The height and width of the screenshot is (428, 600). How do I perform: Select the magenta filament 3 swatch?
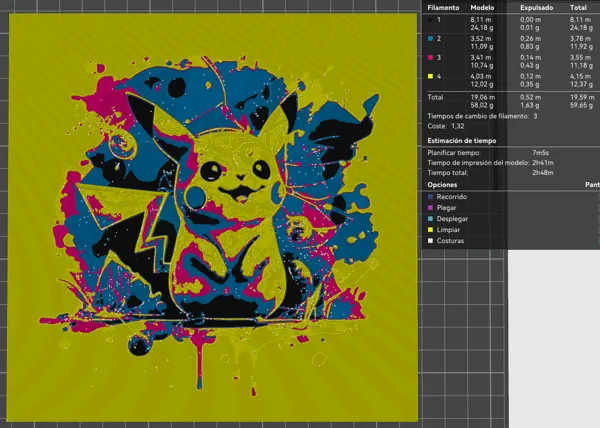tap(430, 57)
